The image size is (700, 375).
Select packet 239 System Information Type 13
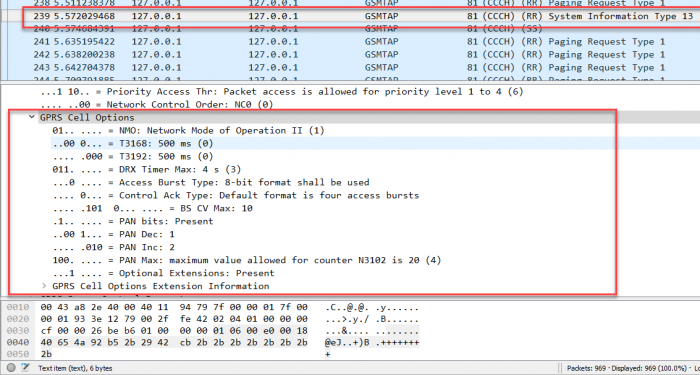pos(350,16)
